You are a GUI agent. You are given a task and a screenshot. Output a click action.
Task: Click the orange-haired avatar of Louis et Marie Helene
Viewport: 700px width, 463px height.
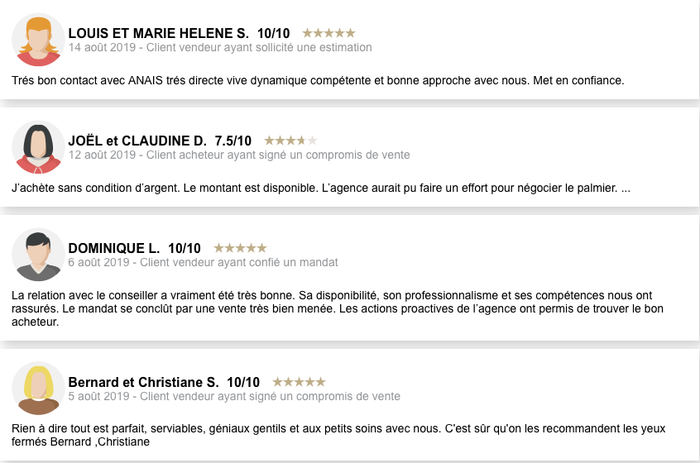point(38,40)
